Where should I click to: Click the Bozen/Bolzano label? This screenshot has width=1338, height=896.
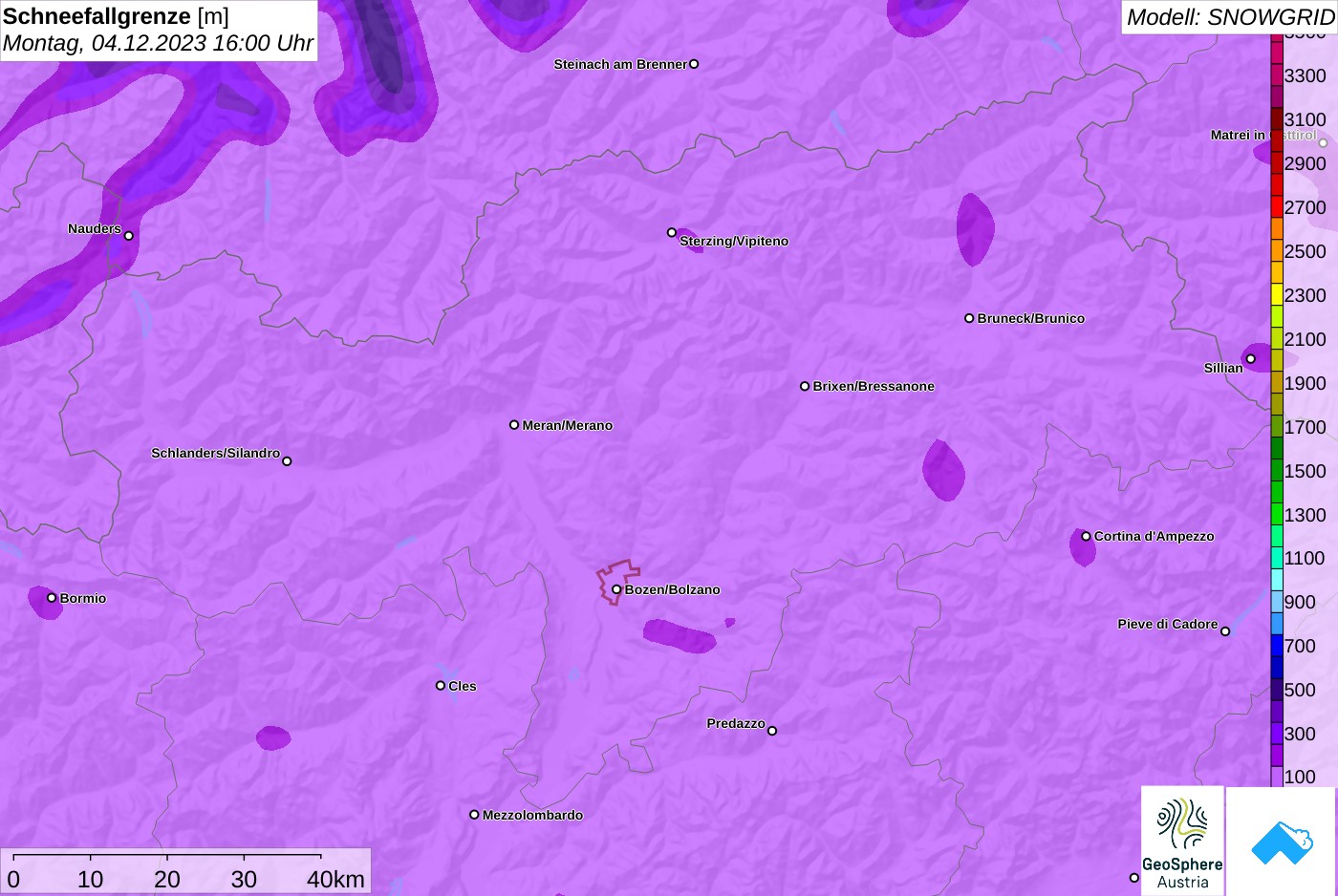click(673, 589)
